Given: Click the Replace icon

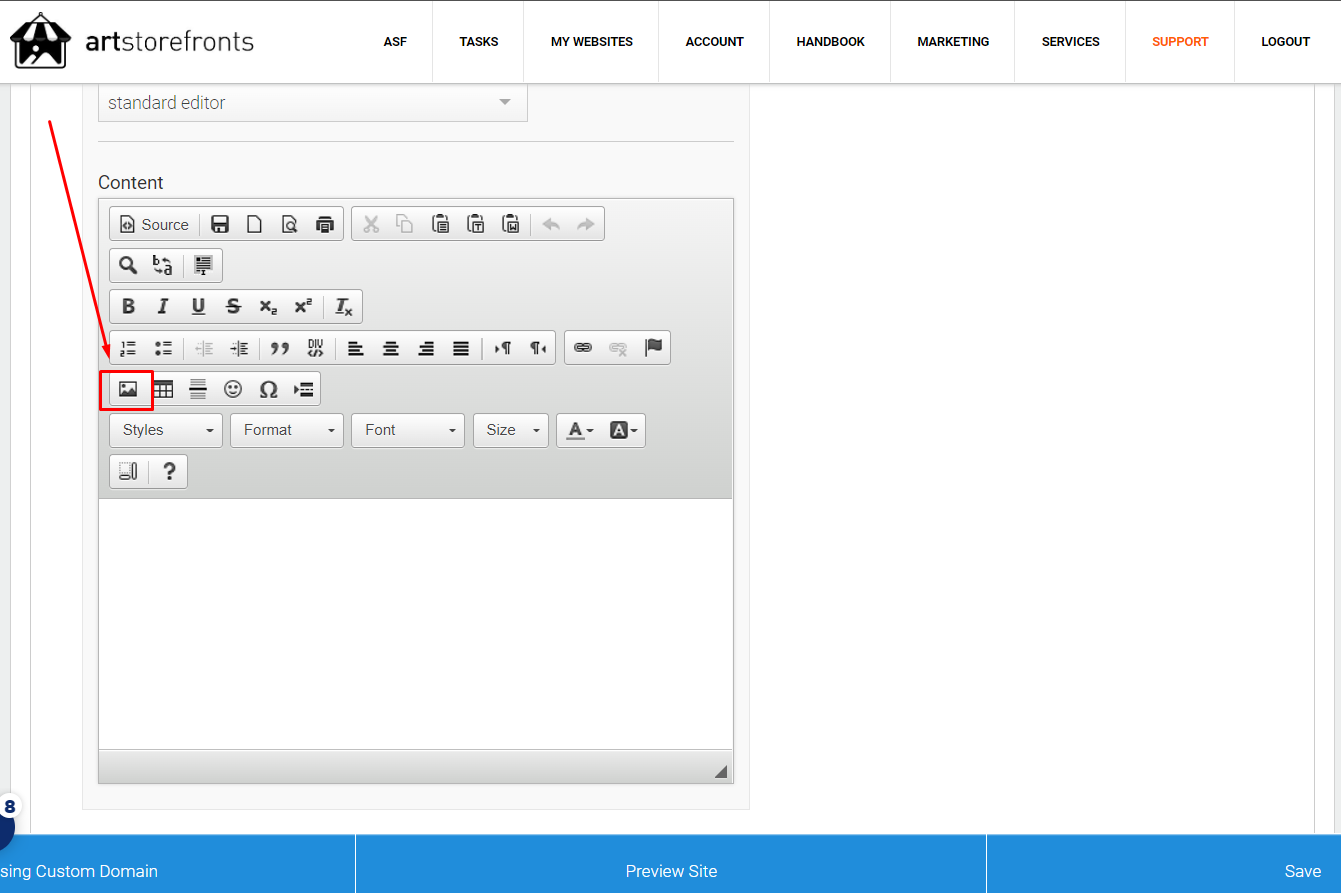Looking at the screenshot, I should pos(162,265).
